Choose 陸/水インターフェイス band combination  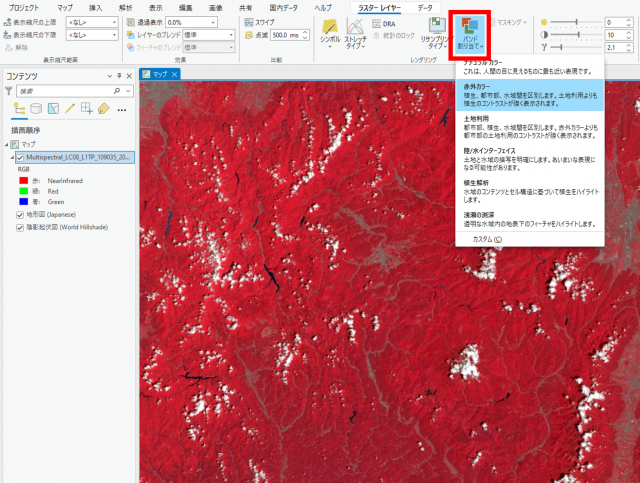(x=529, y=159)
